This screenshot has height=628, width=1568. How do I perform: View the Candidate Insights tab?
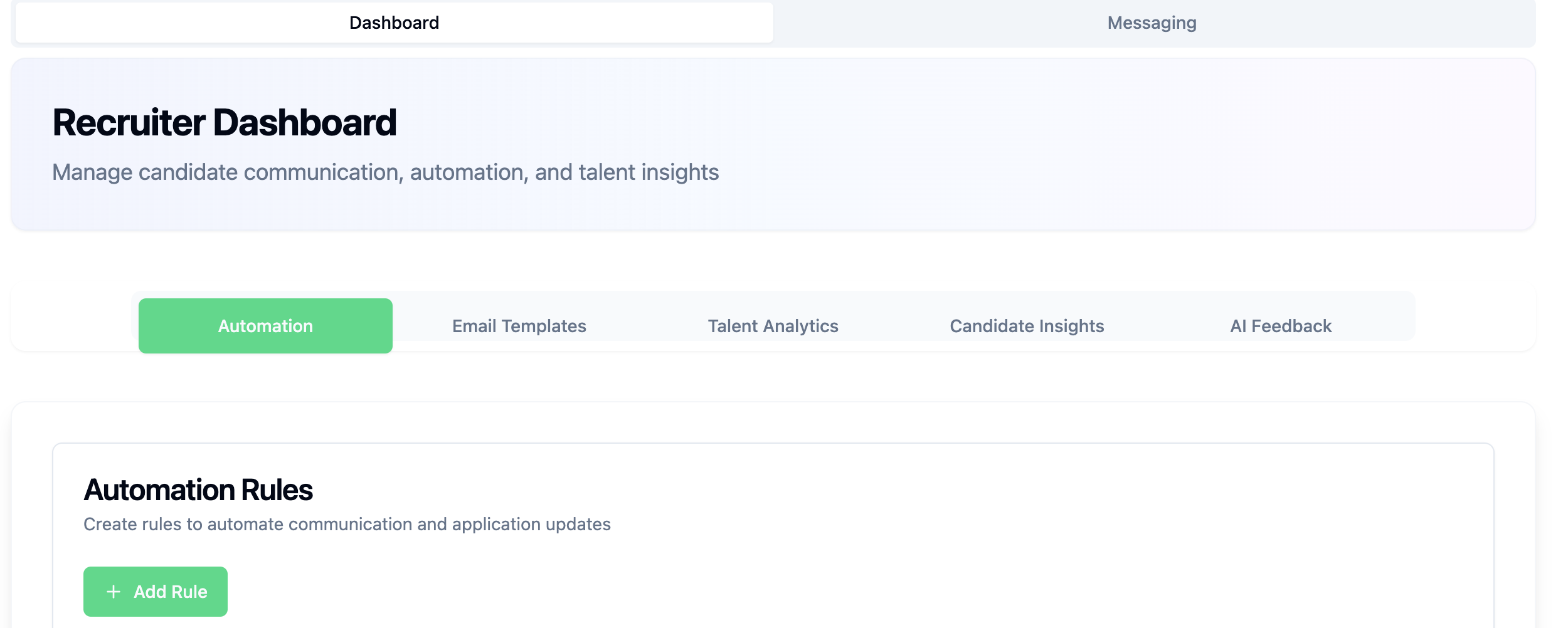coord(1027,326)
